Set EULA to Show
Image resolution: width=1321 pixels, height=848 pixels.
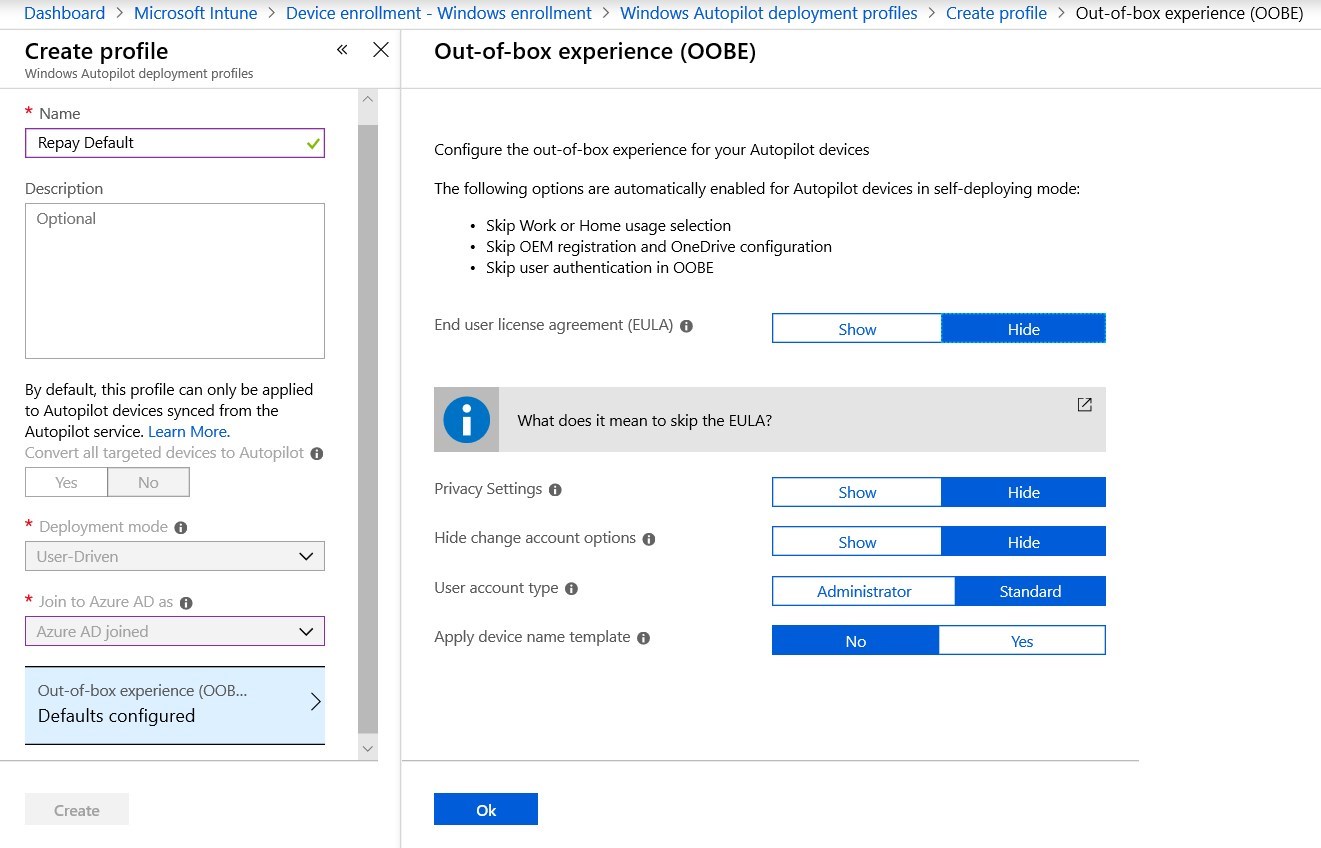[x=857, y=329]
